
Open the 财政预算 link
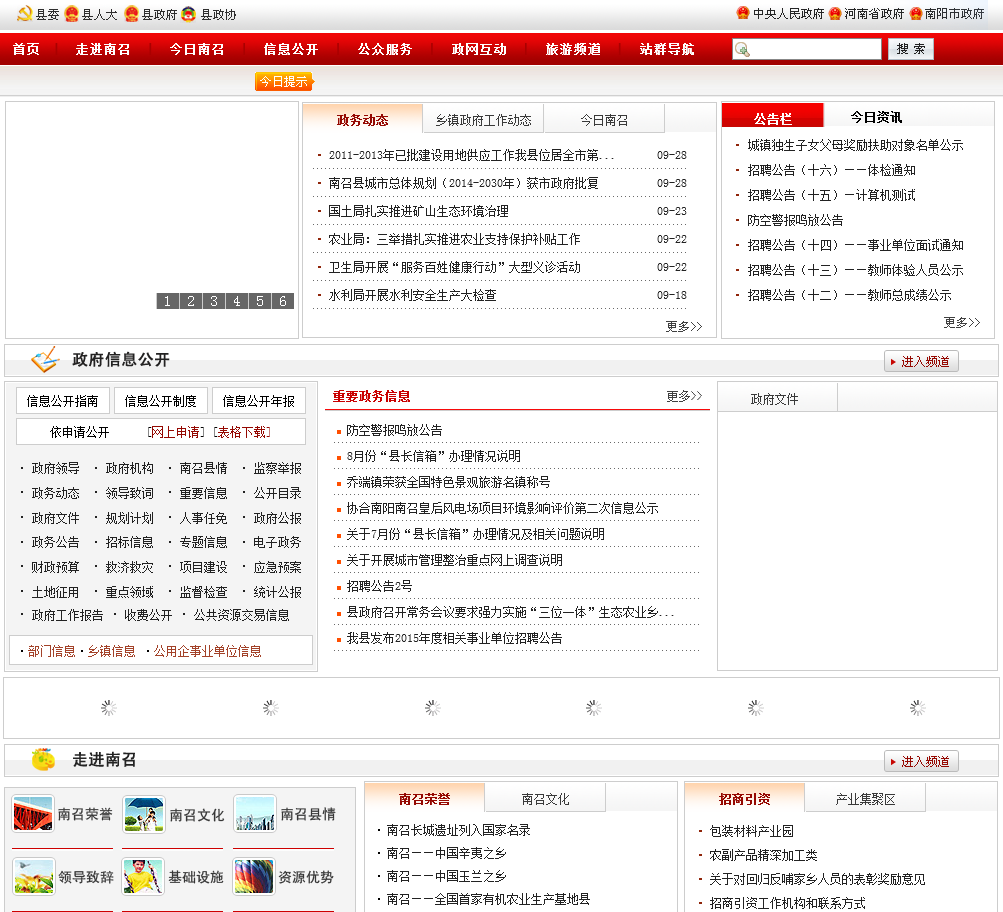pyautogui.click(x=56, y=567)
